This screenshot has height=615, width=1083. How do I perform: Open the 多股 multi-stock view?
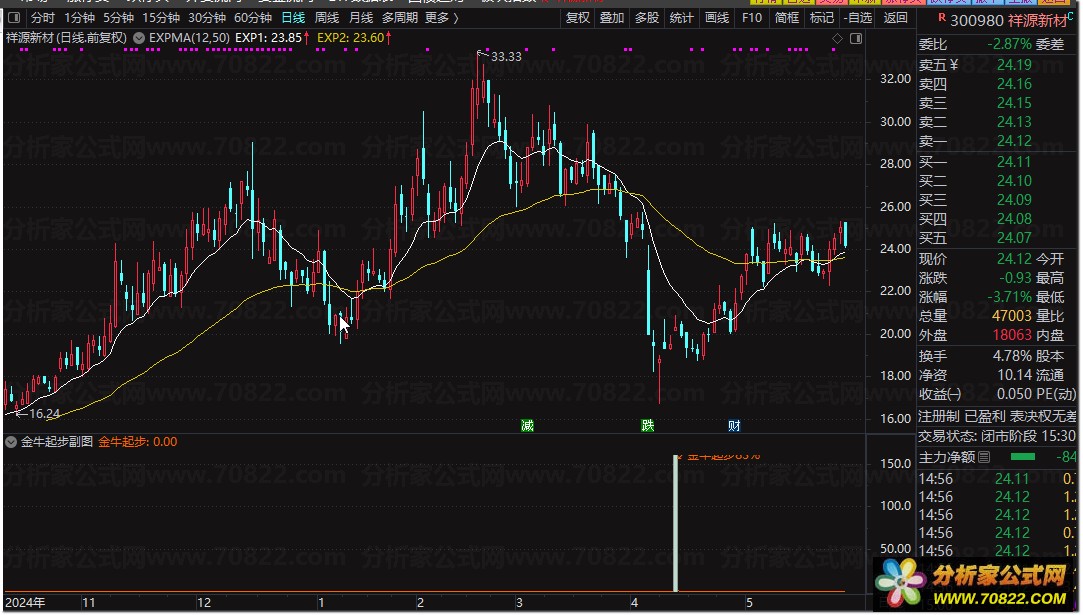(647, 17)
